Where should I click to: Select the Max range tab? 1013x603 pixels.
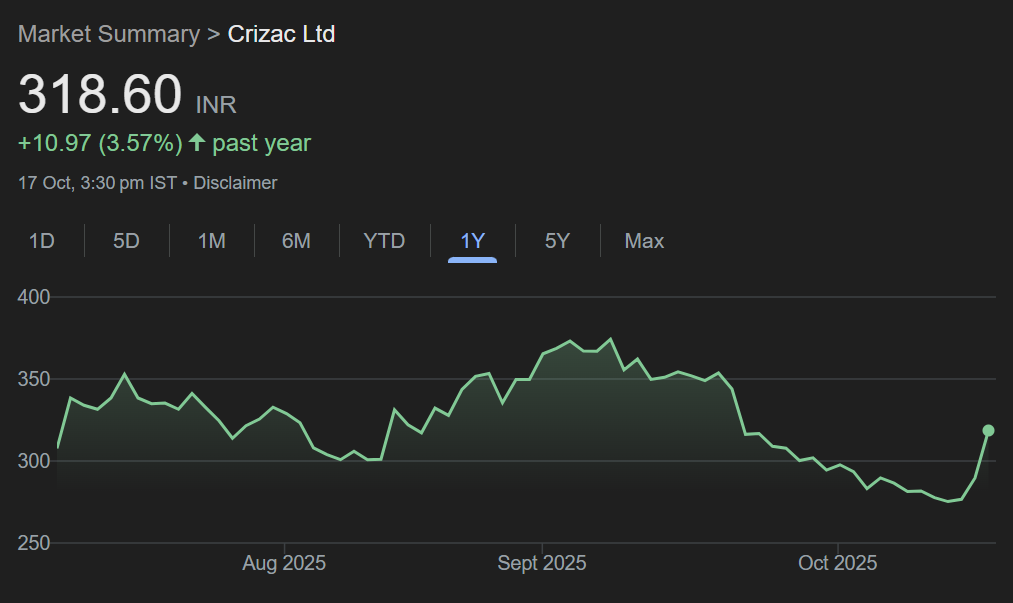644,241
